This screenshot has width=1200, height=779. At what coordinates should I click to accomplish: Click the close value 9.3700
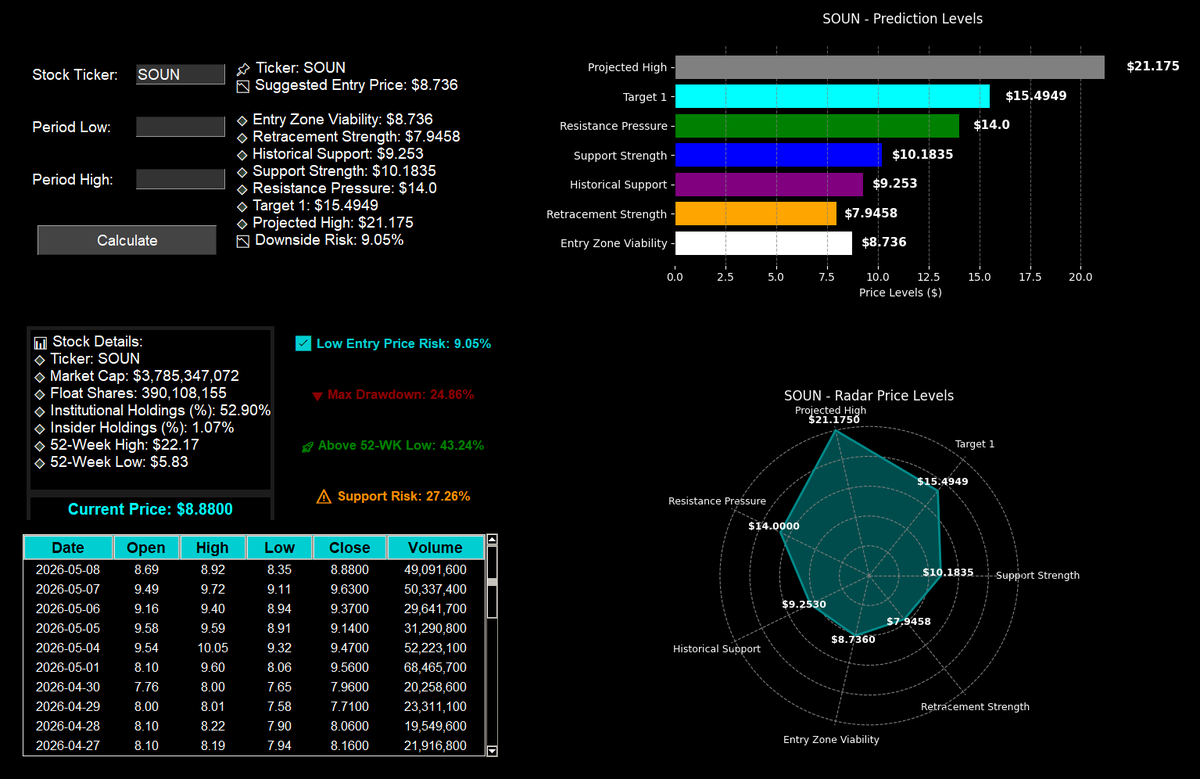(x=349, y=608)
